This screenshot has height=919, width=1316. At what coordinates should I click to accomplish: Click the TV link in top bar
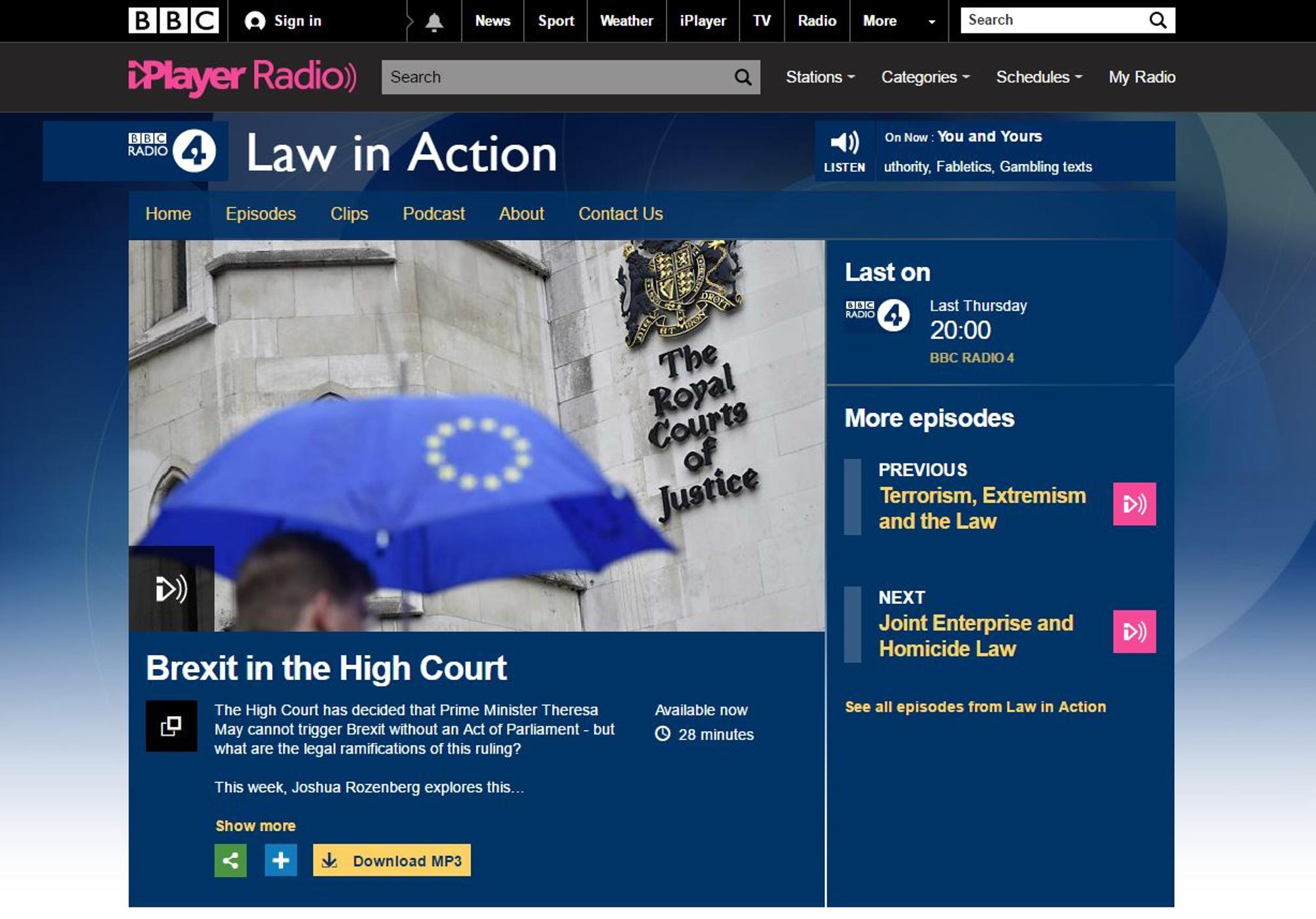coord(762,21)
